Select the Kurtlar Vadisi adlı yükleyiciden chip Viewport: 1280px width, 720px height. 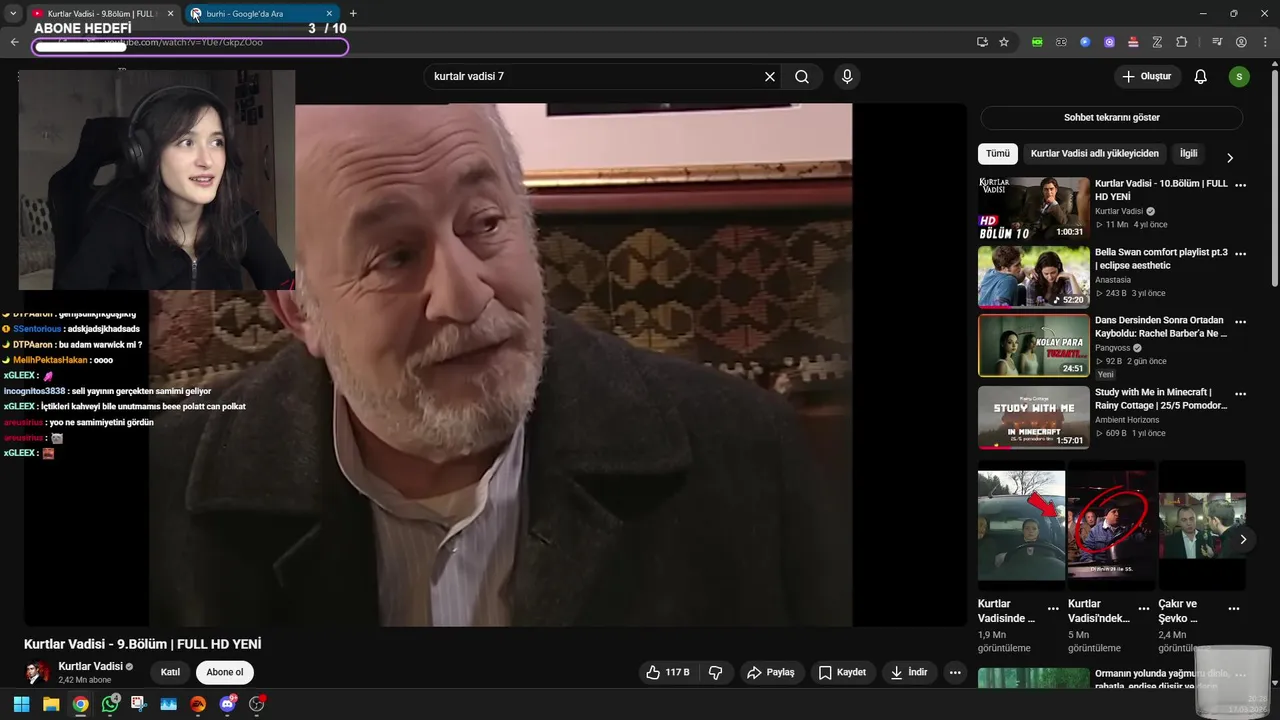tap(1095, 154)
